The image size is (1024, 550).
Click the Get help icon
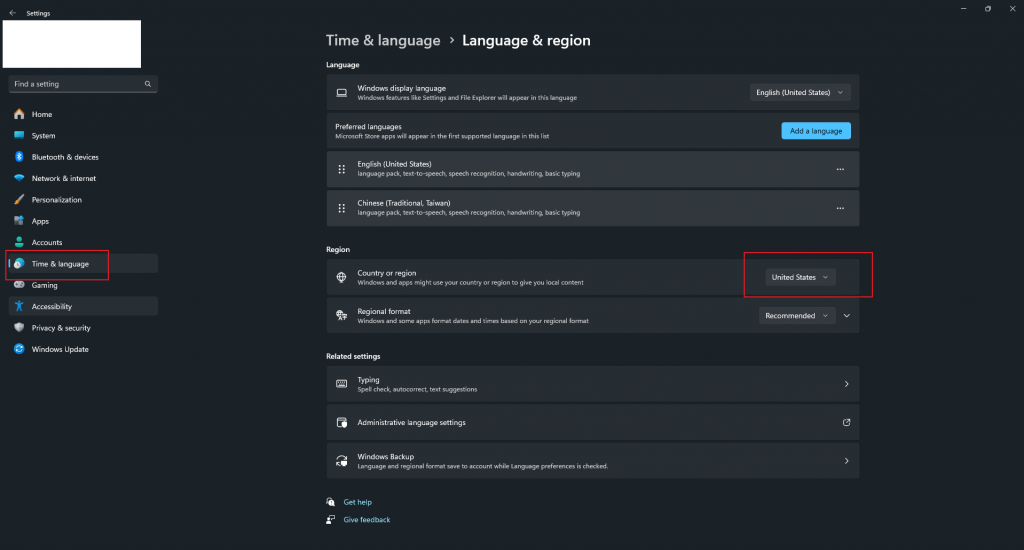(x=330, y=502)
